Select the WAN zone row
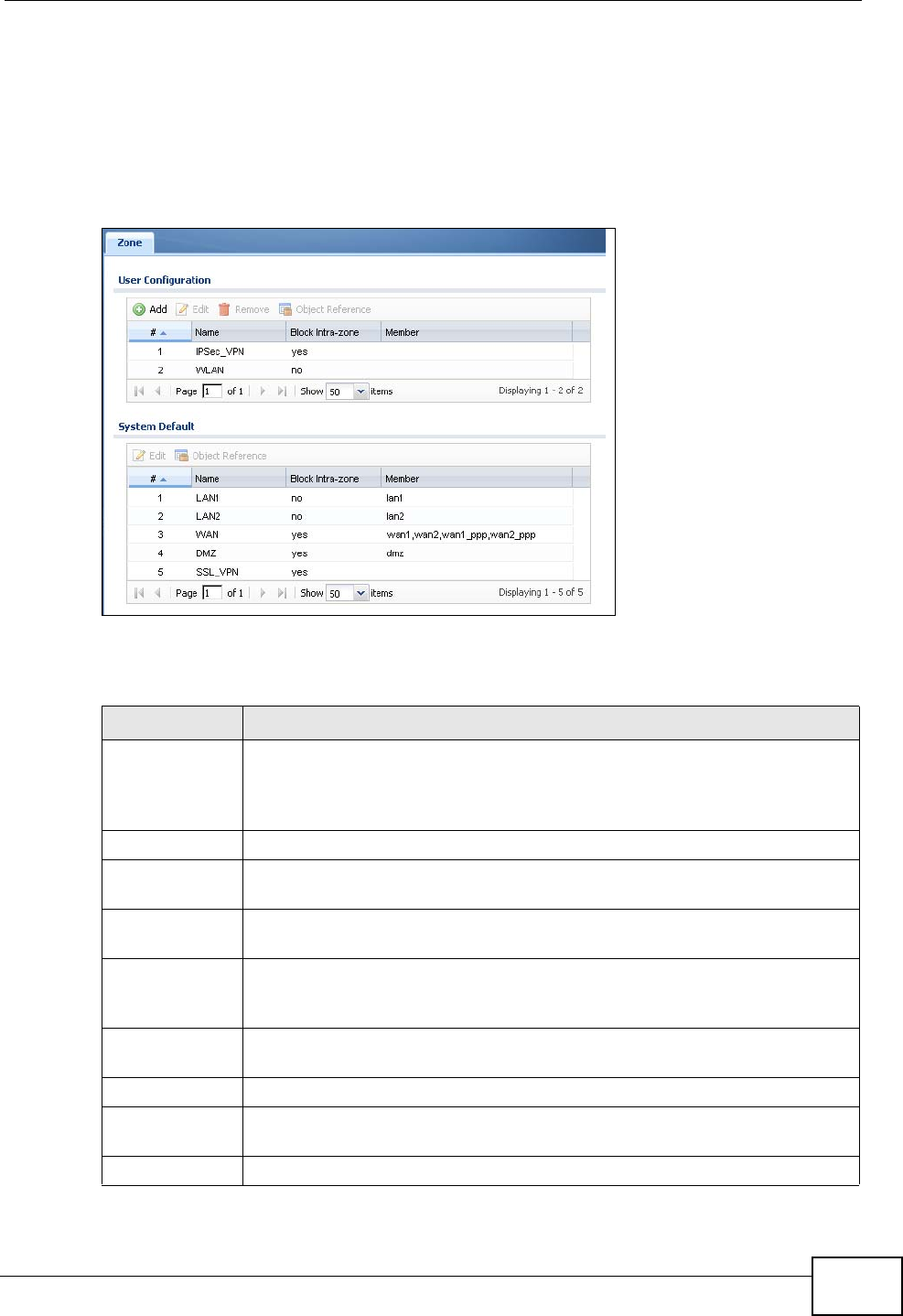This screenshot has width=903, height=1316. 350,534
